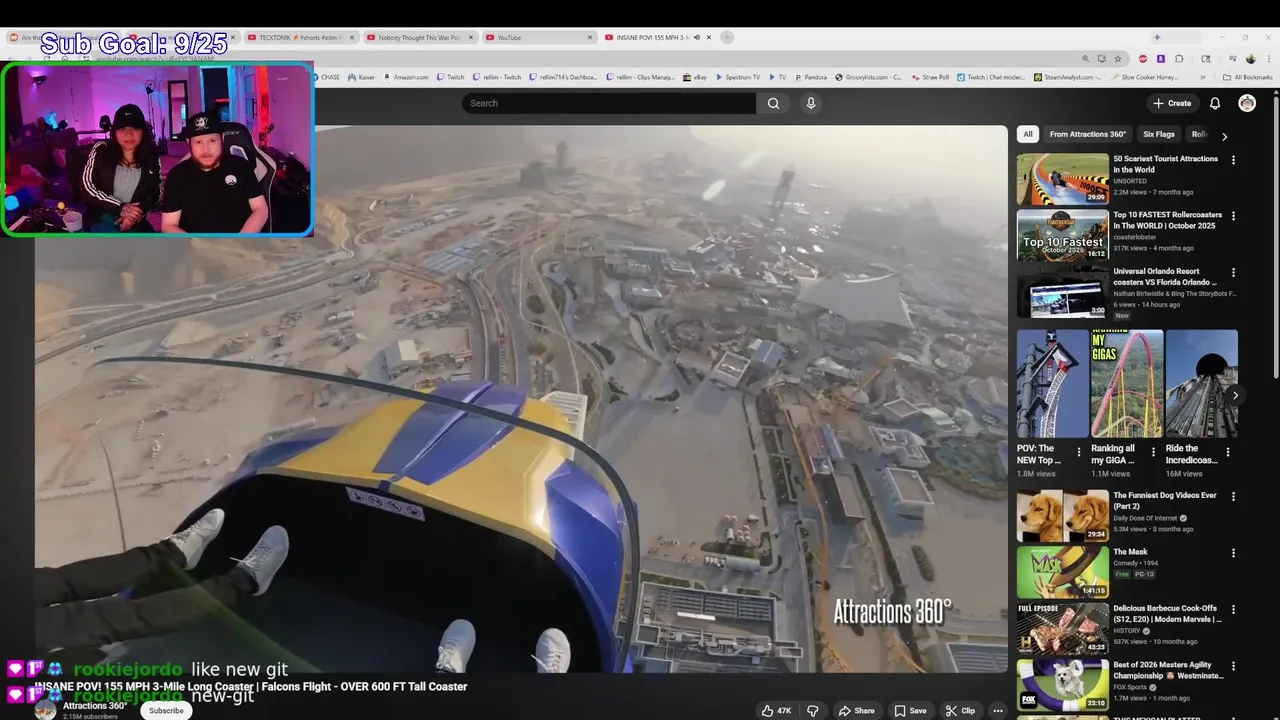This screenshot has height=720, width=1280.
Task: Open Ranking all my GIGA short
Action: point(1127,384)
